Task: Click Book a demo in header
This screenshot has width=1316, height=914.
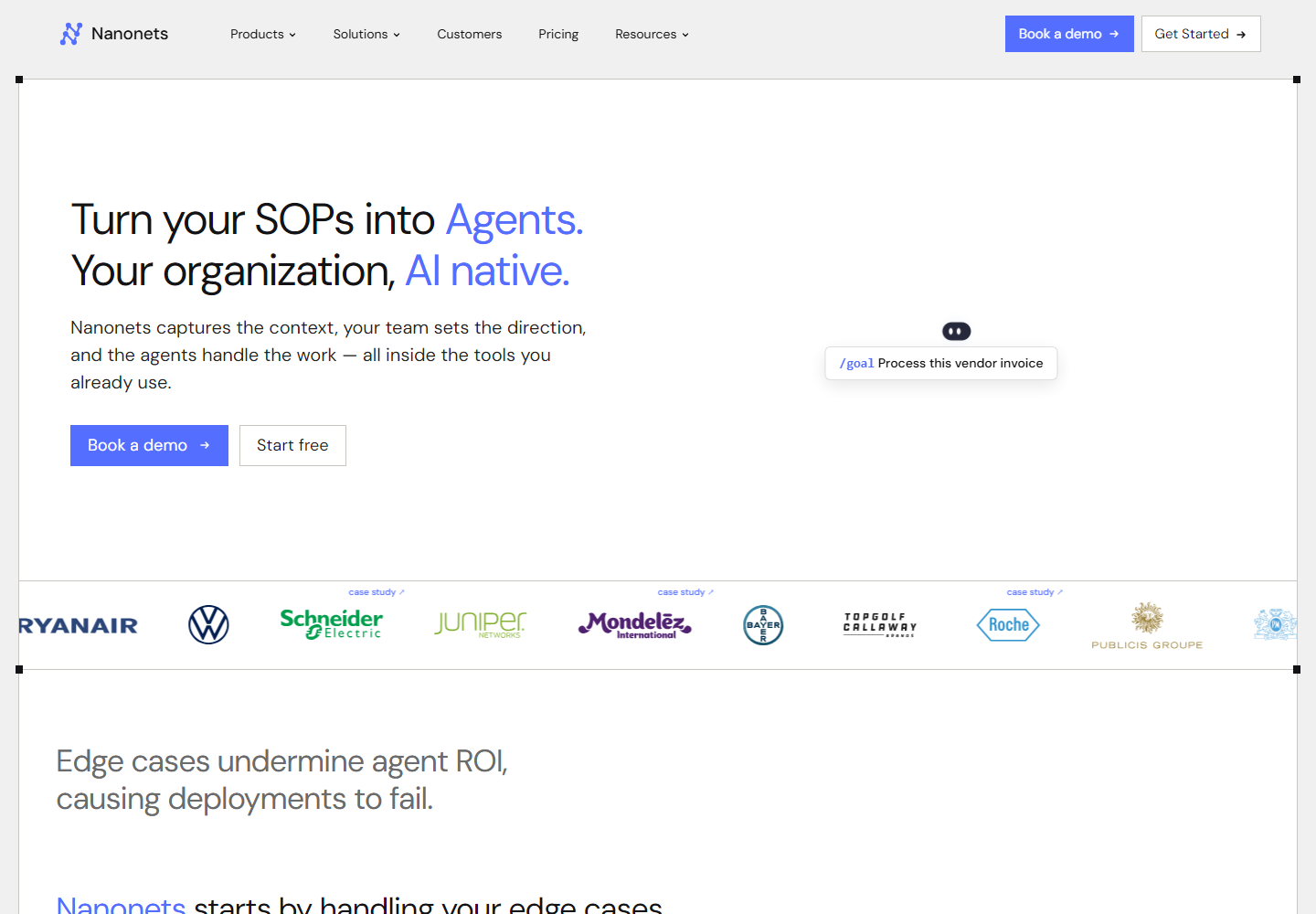Action: (x=1069, y=34)
